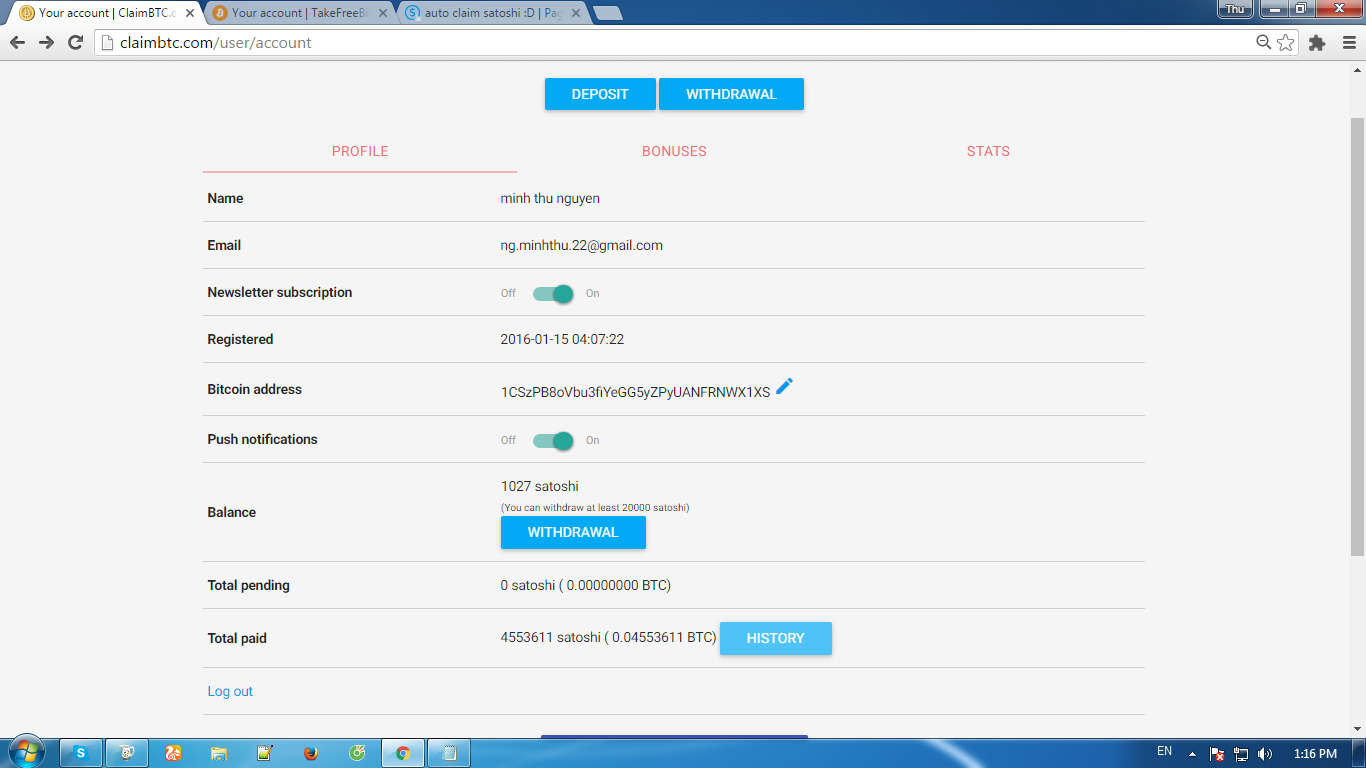Image resolution: width=1366 pixels, height=768 pixels.
Task: Go forward in browser history
Action: click(46, 42)
